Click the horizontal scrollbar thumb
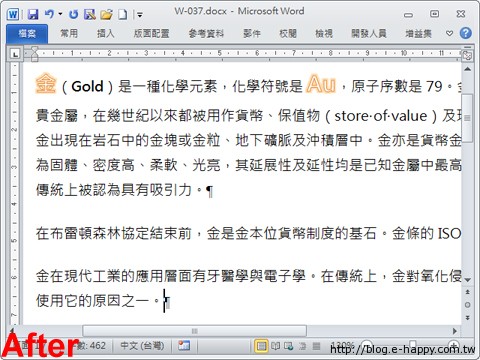 click(194, 331)
